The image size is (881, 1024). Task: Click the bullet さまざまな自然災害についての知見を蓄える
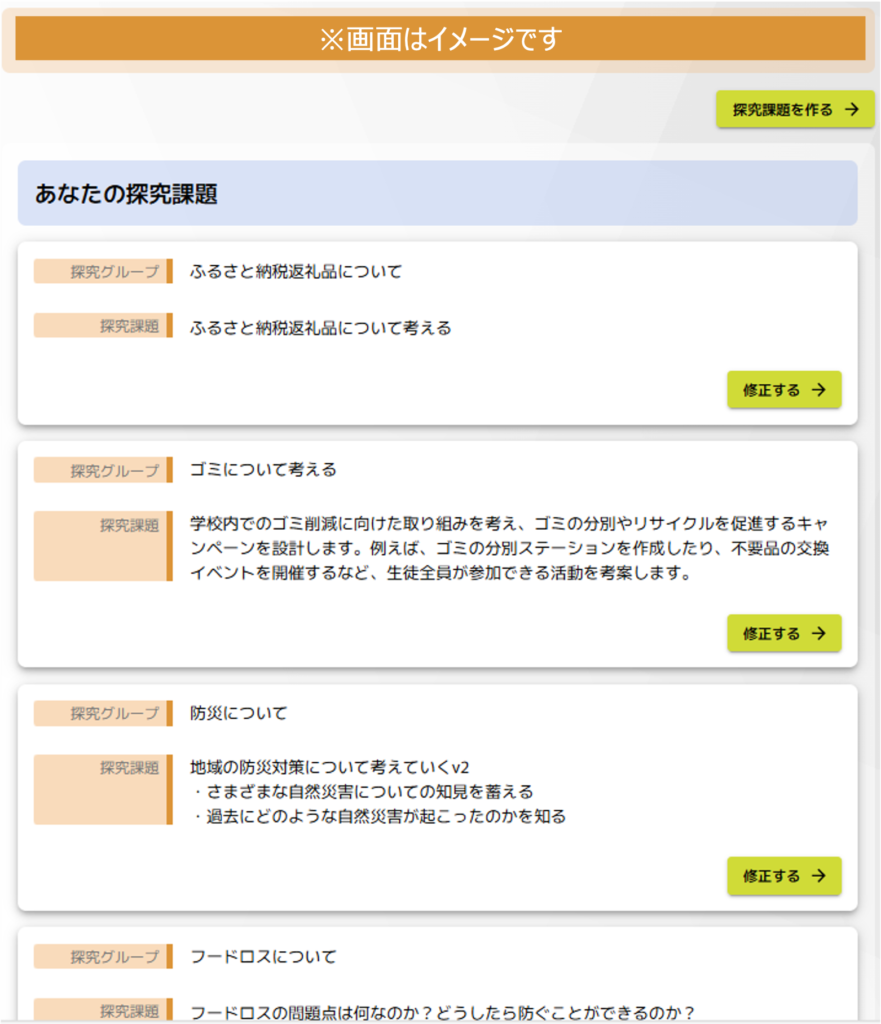pos(362,792)
